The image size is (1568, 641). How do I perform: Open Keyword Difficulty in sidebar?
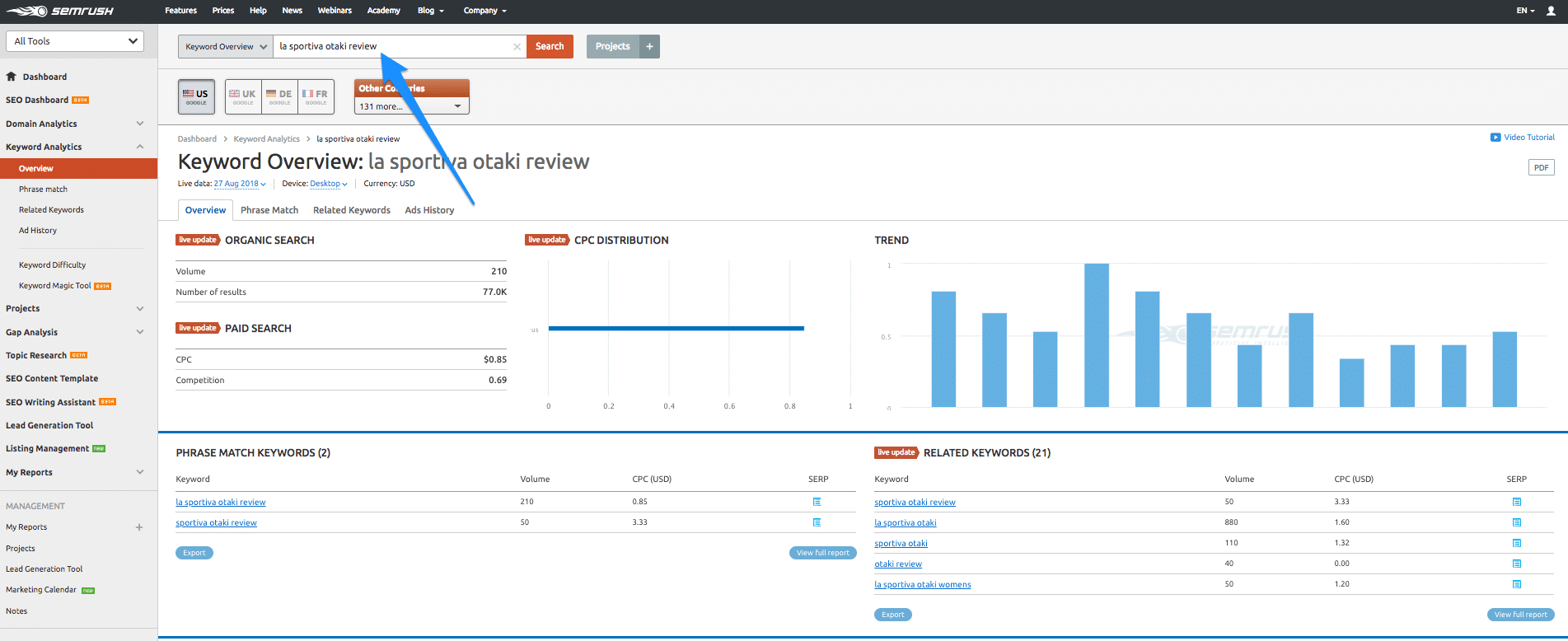pyautogui.click(x=53, y=265)
